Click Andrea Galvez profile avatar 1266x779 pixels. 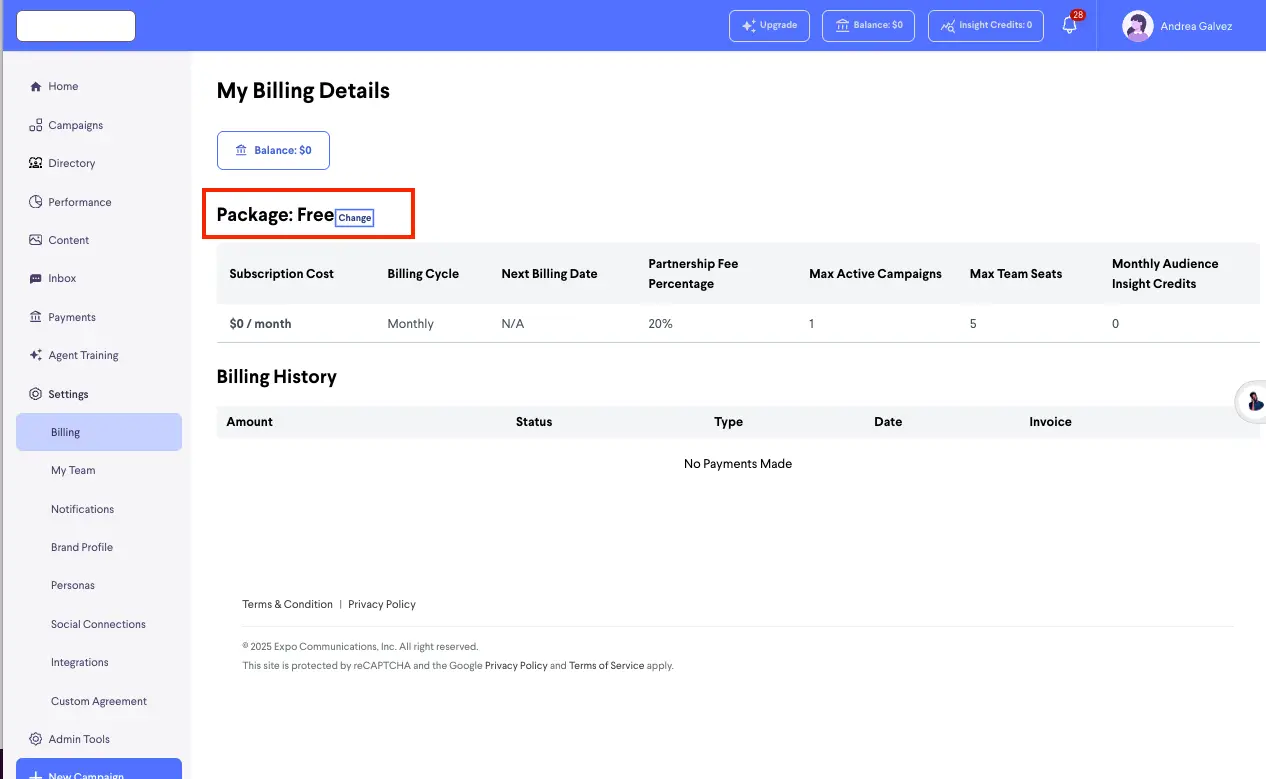click(x=1138, y=26)
